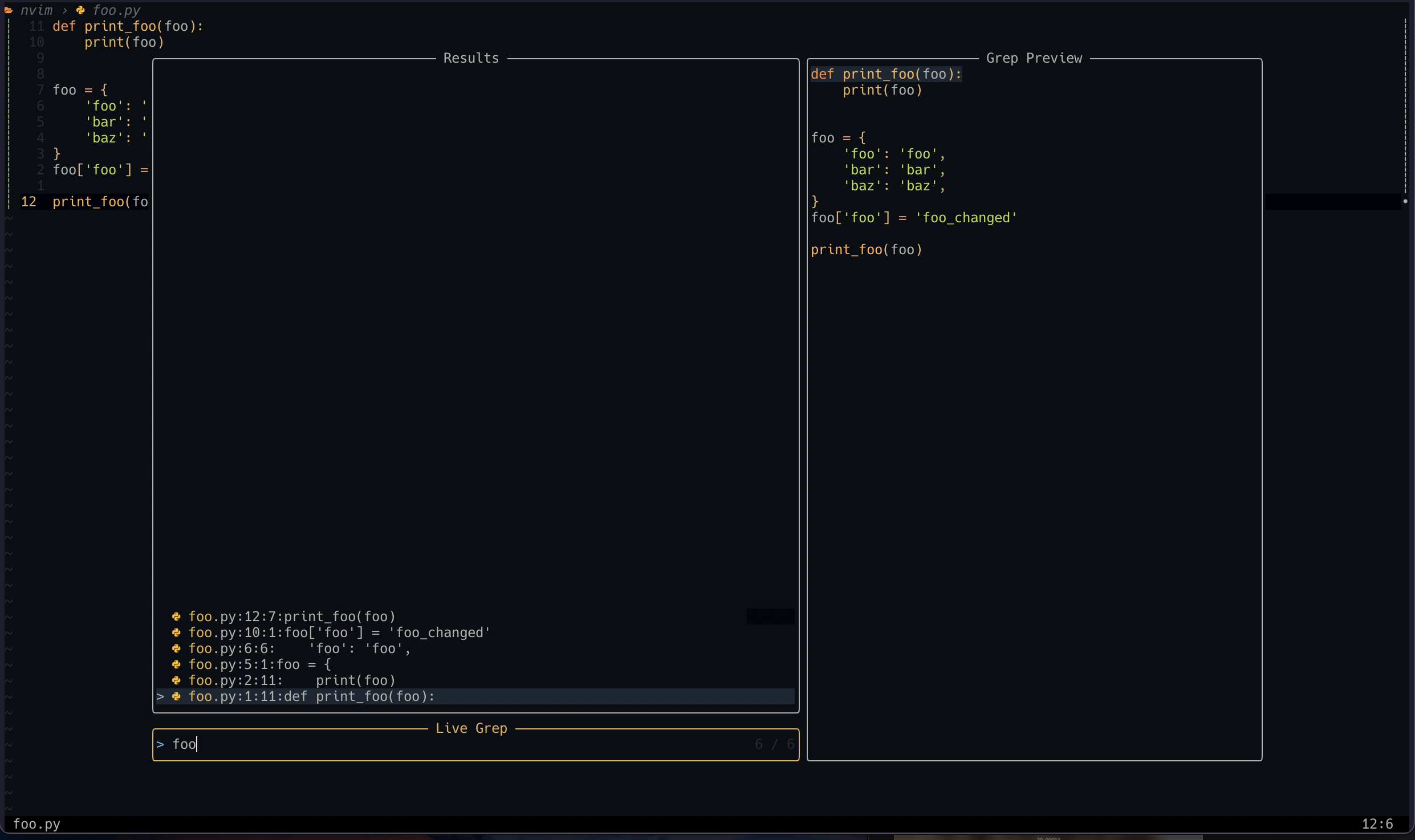The image size is (1415, 840).
Task: Click the Python icon beside result foo.py:10:1
Action: pyautogui.click(x=177, y=633)
